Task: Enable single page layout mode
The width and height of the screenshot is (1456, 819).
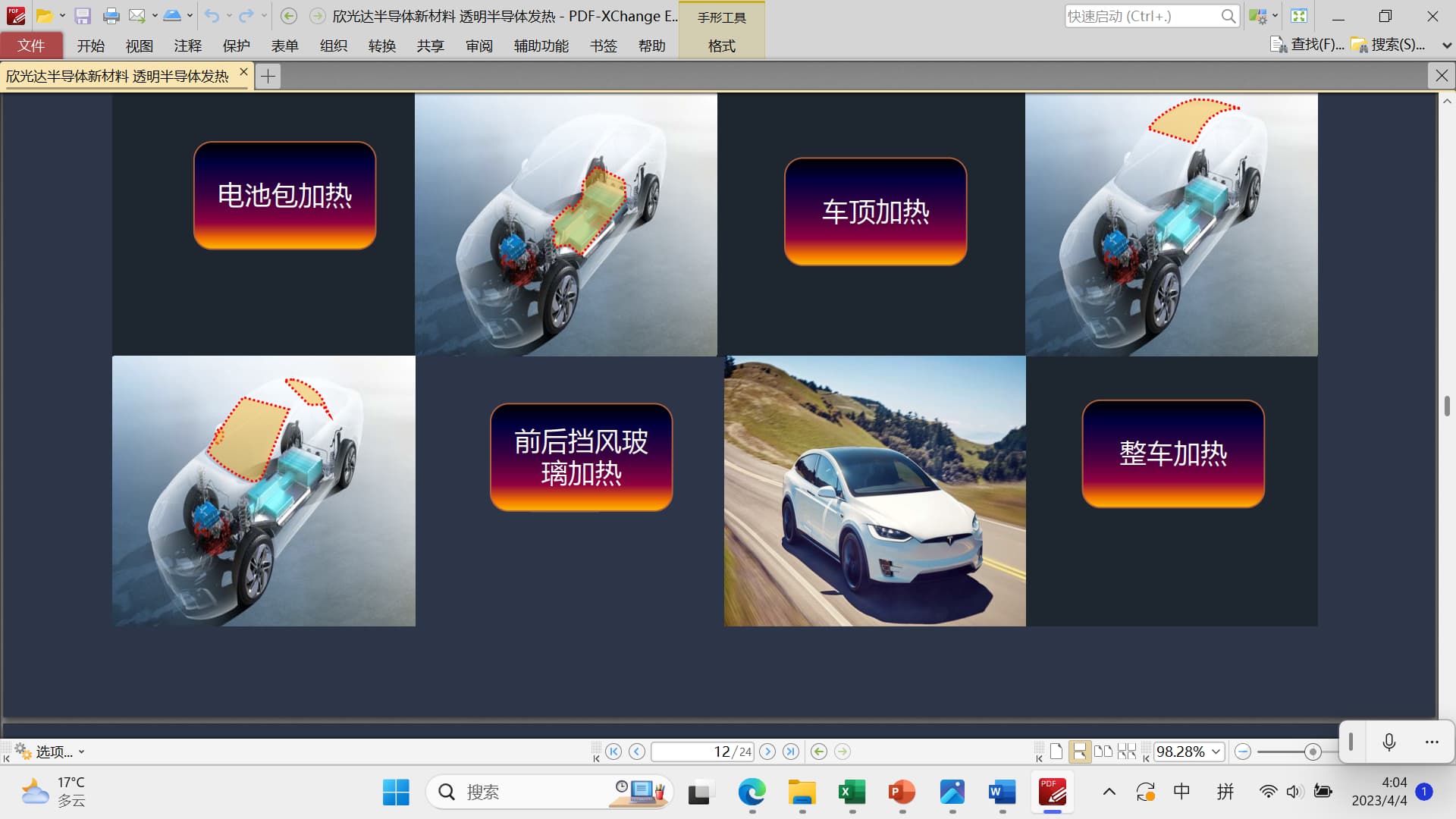Action: pos(1056,752)
